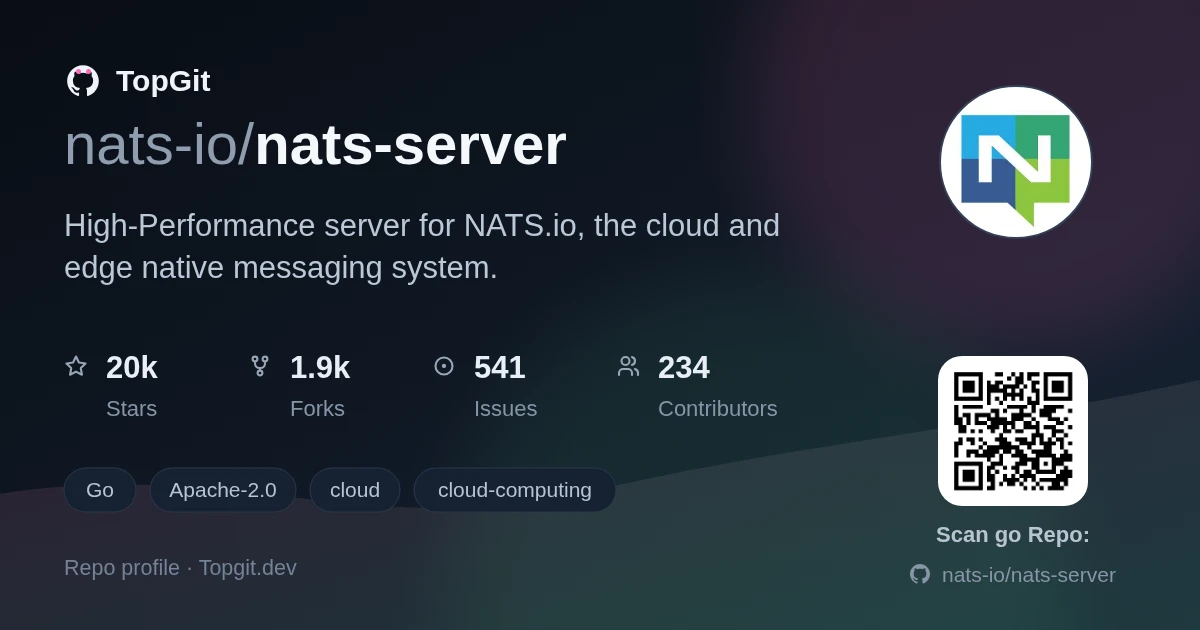Click the contributors people icon beside 234
The height and width of the screenshot is (630, 1200).
(628, 366)
